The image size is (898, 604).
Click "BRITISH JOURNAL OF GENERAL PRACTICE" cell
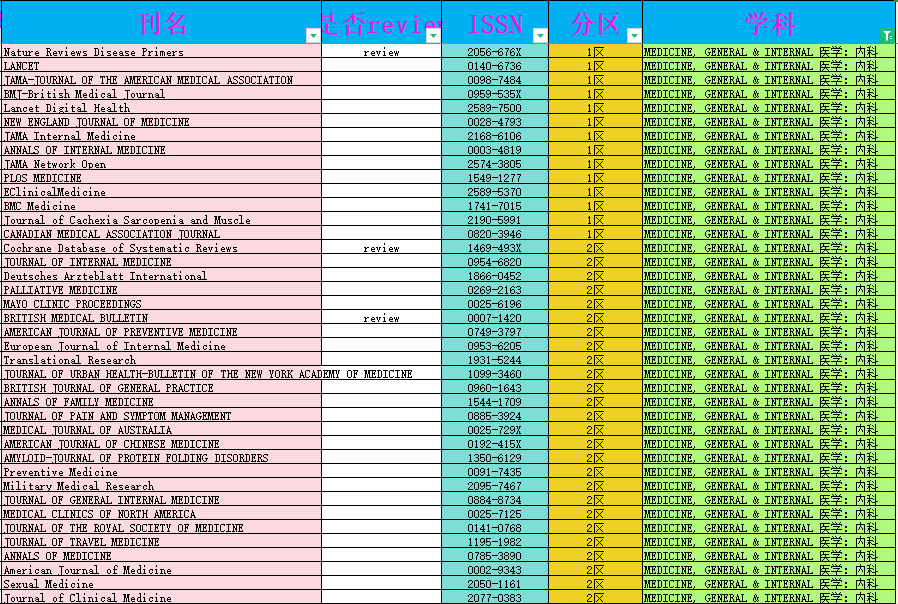[162, 388]
